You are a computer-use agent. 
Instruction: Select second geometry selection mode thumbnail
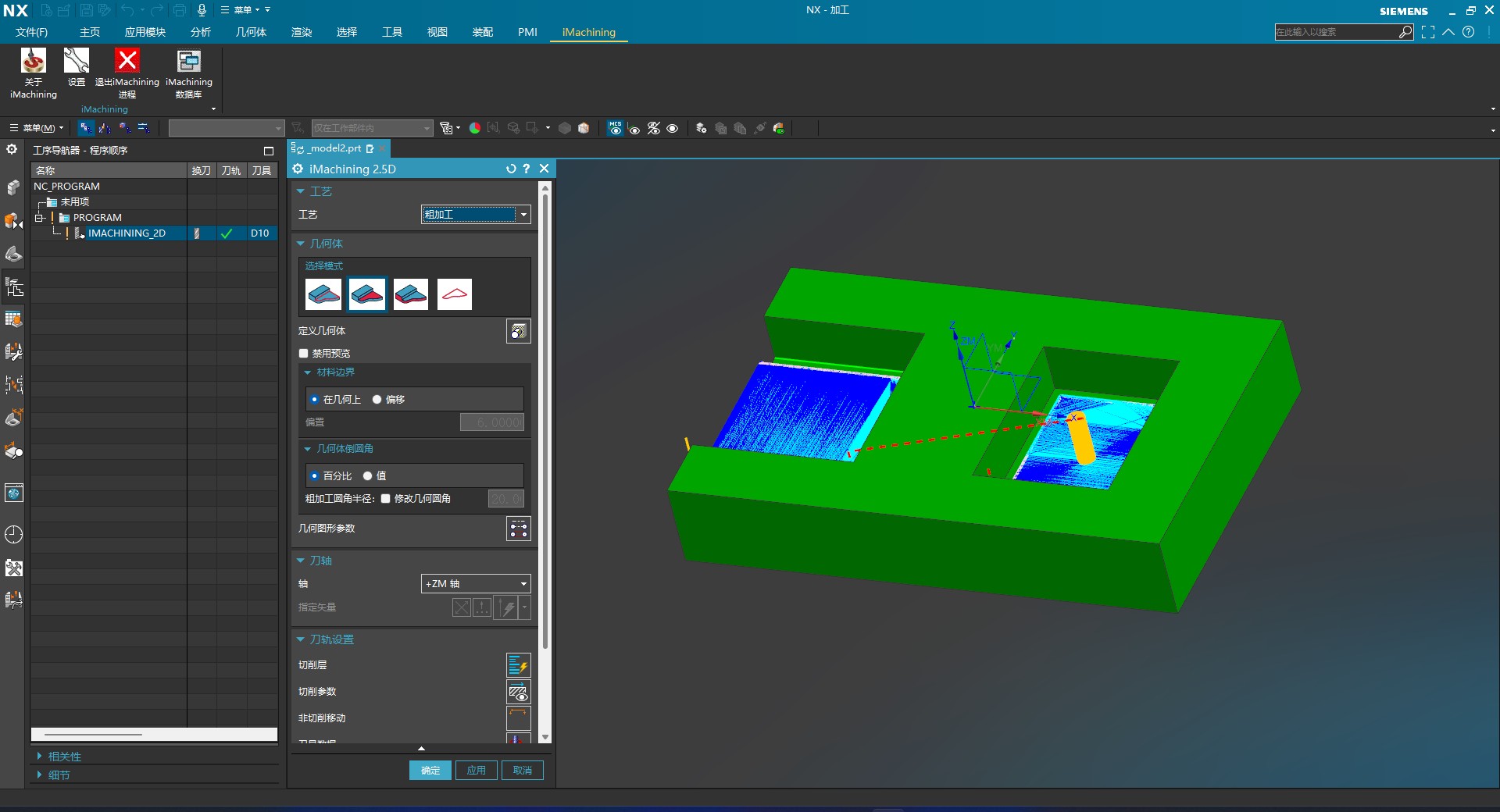[367, 294]
